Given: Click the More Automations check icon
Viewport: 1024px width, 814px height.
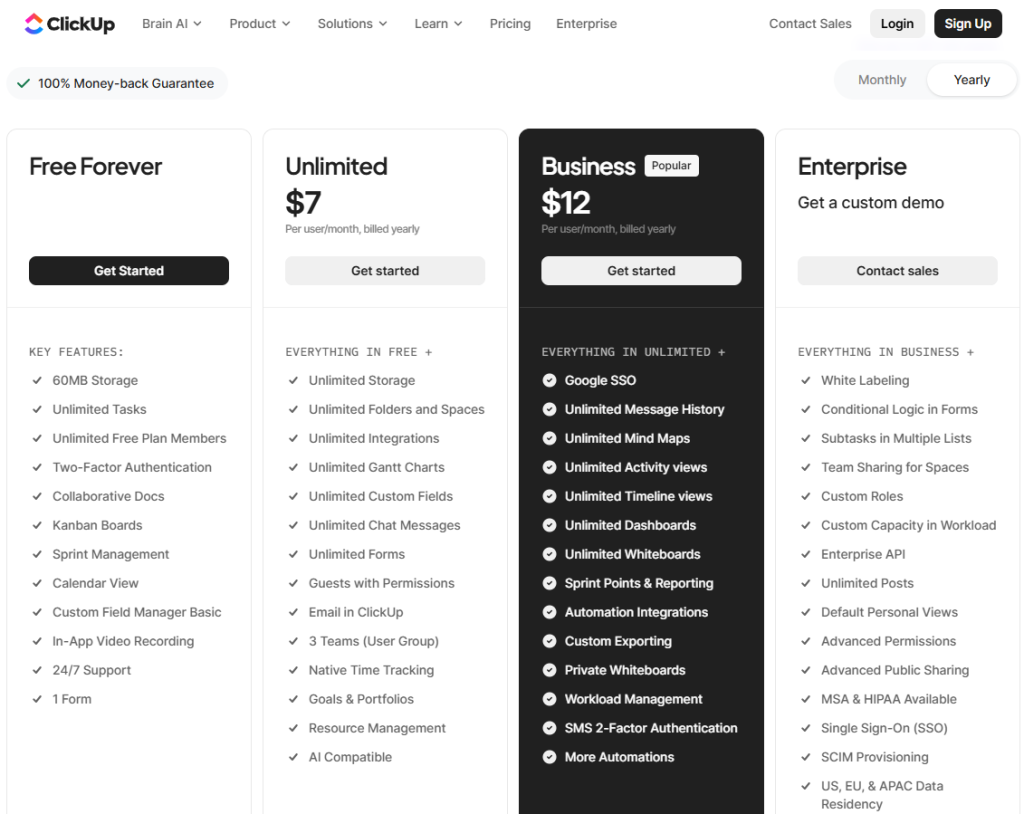Looking at the screenshot, I should click(549, 757).
